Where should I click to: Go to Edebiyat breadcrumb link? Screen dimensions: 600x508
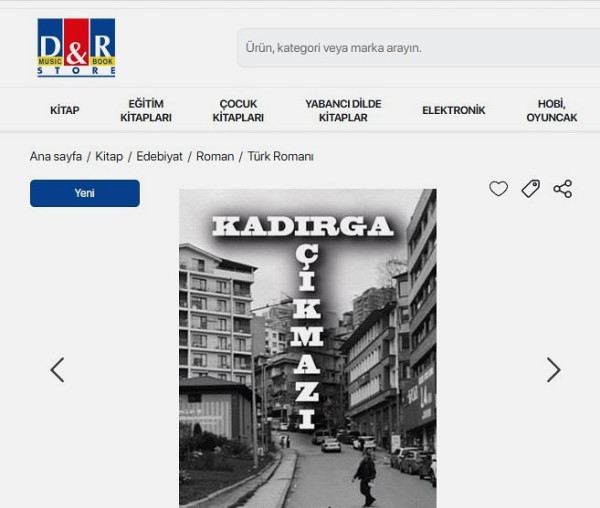click(159, 156)
